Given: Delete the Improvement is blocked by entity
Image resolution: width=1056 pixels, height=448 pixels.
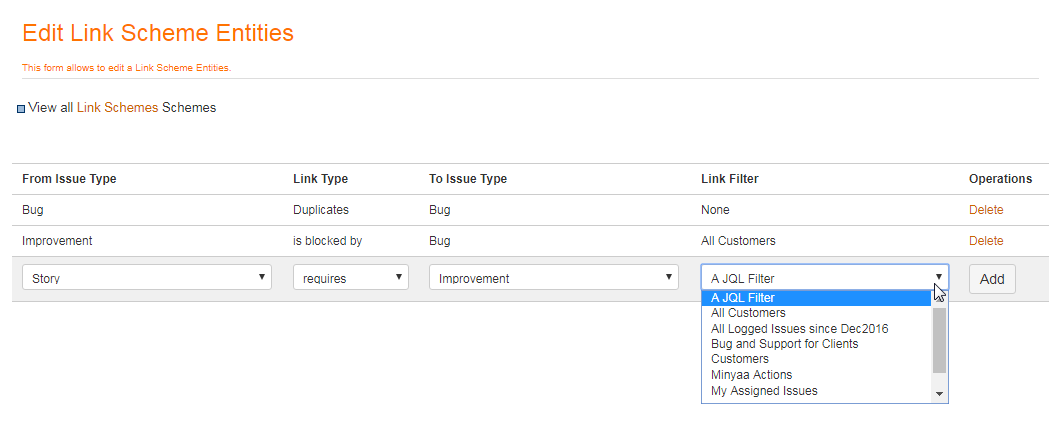Looking at the screenshot, I should pyautogui.click(x=986, y=241).
